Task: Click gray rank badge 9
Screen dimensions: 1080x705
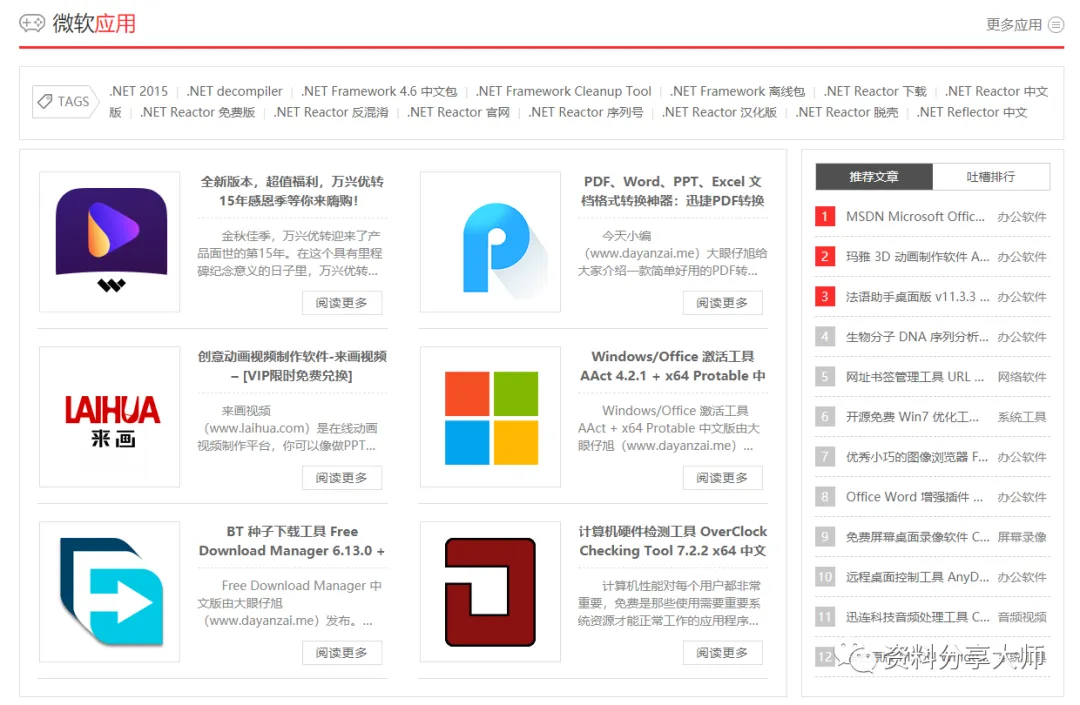Action: click(824, 536)
